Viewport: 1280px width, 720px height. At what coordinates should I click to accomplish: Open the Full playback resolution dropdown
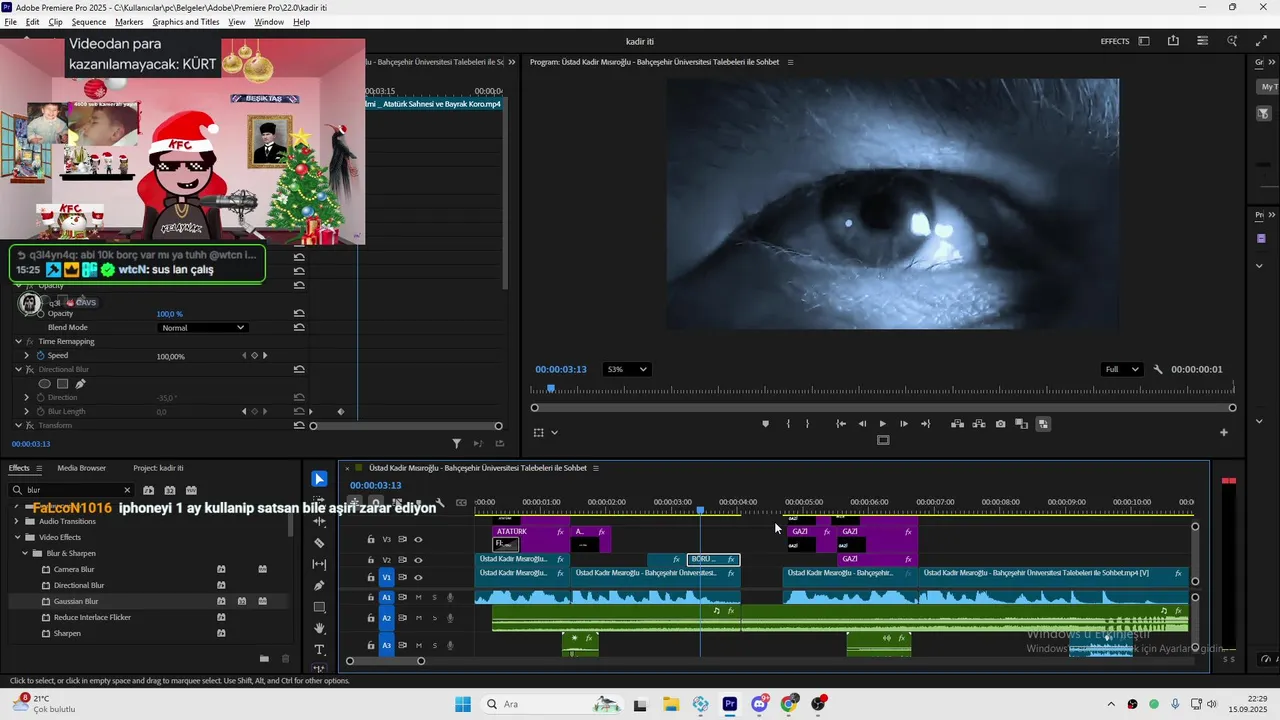tap(1121, 369)
